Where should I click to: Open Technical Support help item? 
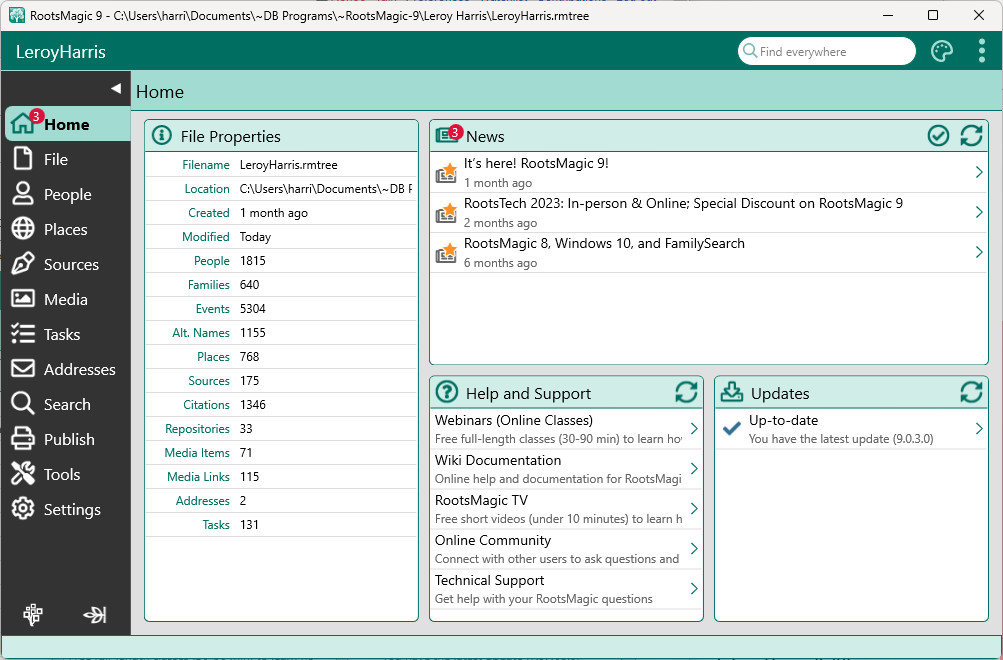point(490,581)
